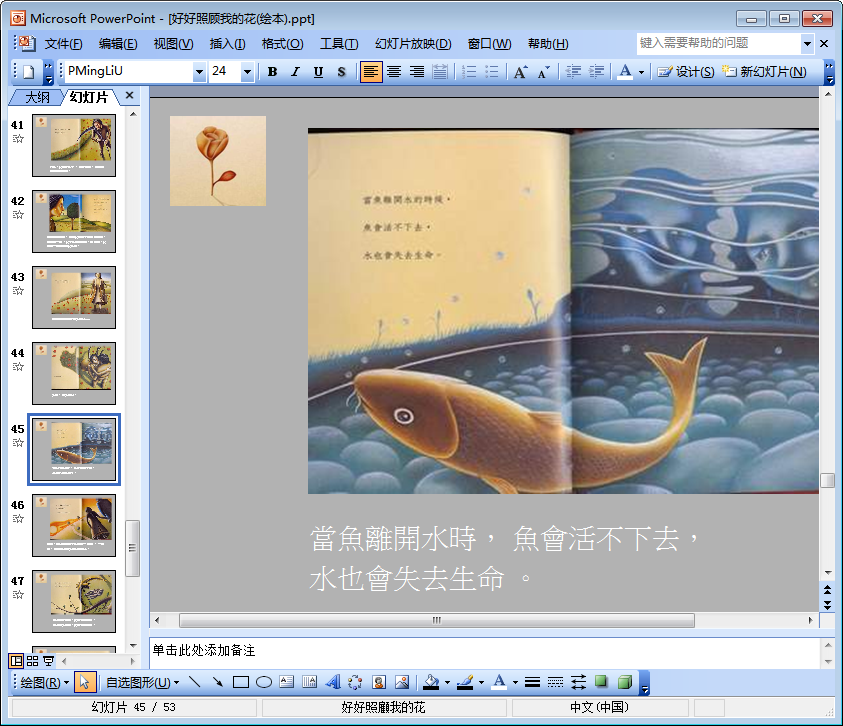Select the Arrow drawing tool

[x=218, y=682]
